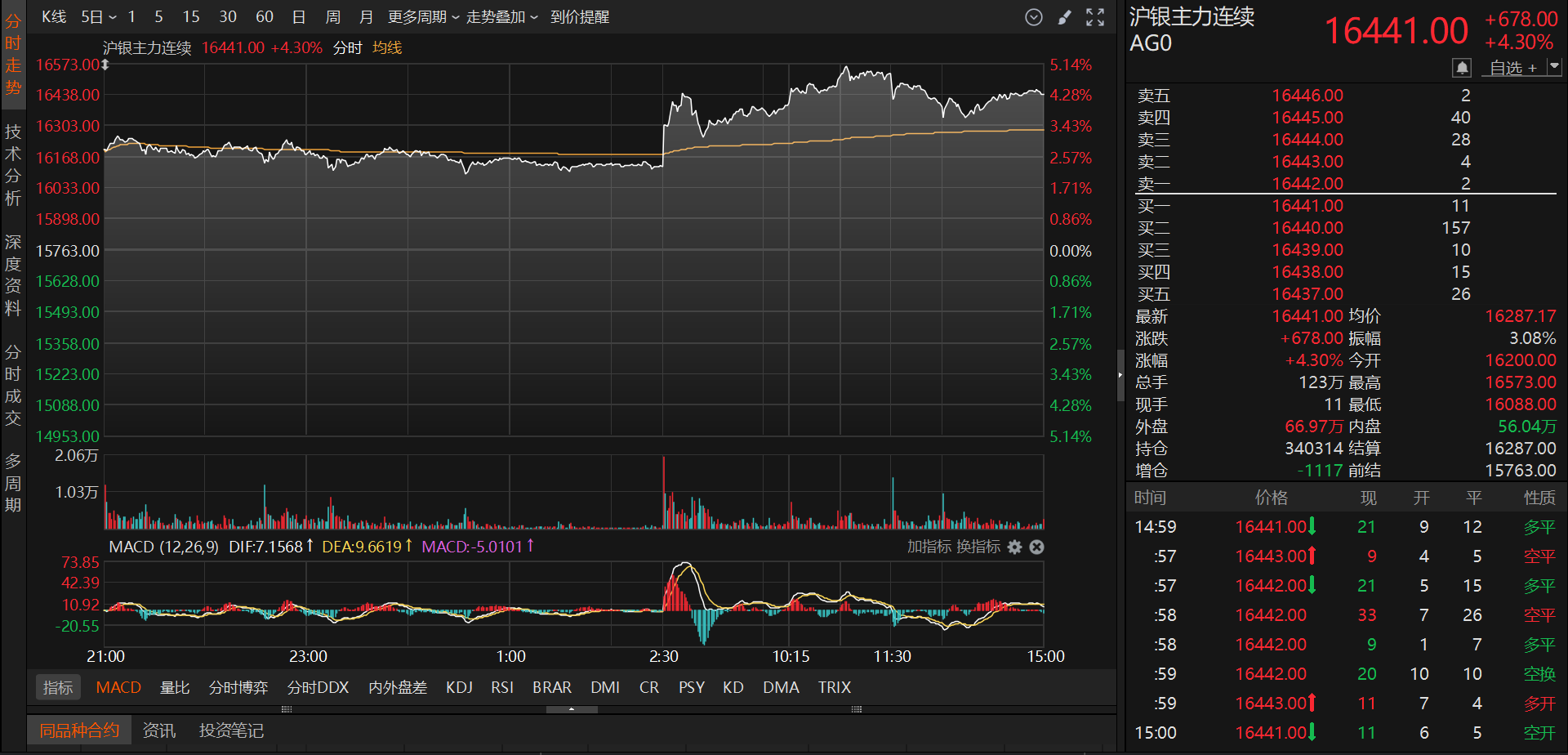Open the 5日 period dropdown
1568x755 pixels.
click(99, 17)
